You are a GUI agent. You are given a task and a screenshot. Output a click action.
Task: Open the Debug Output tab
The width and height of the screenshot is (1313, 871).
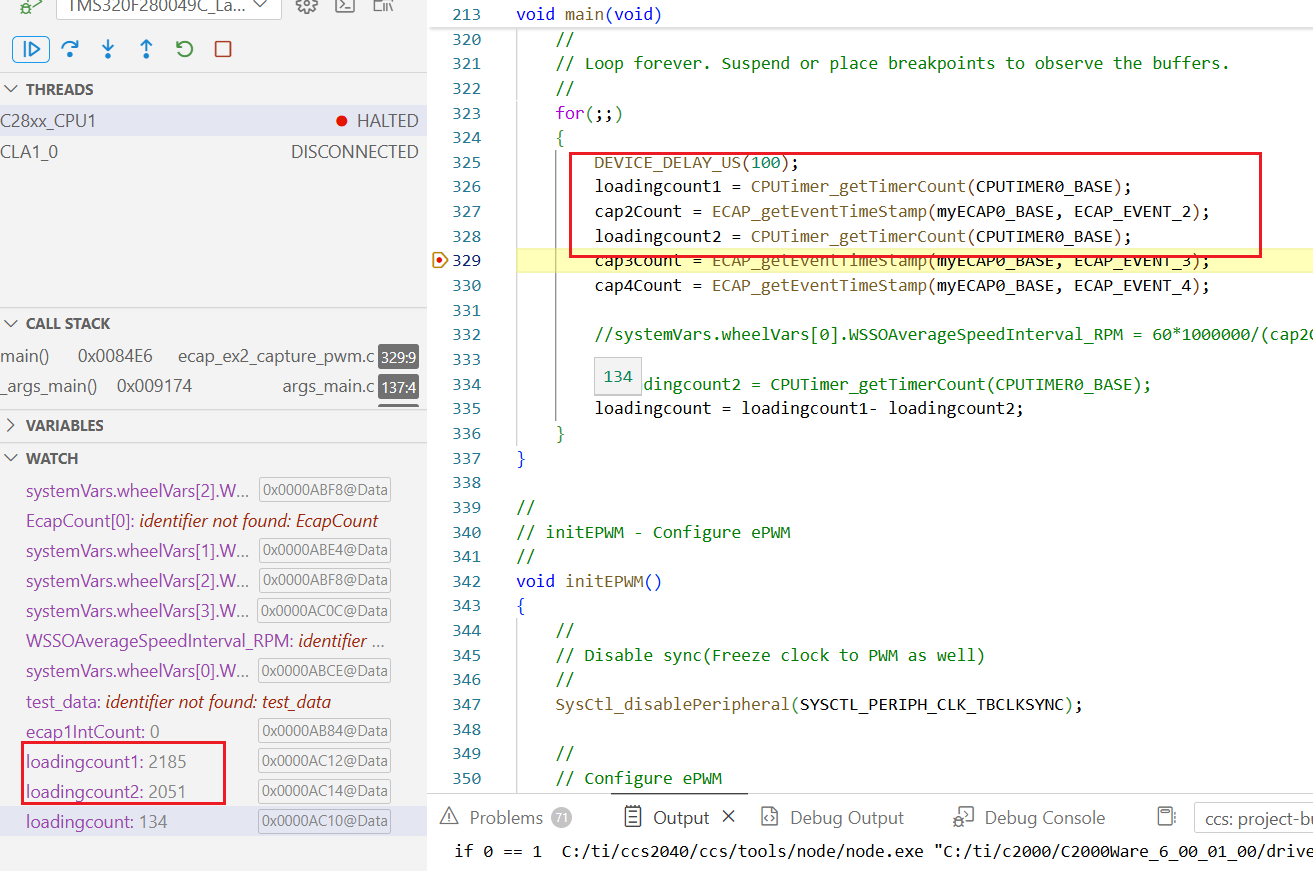(832, 818)
